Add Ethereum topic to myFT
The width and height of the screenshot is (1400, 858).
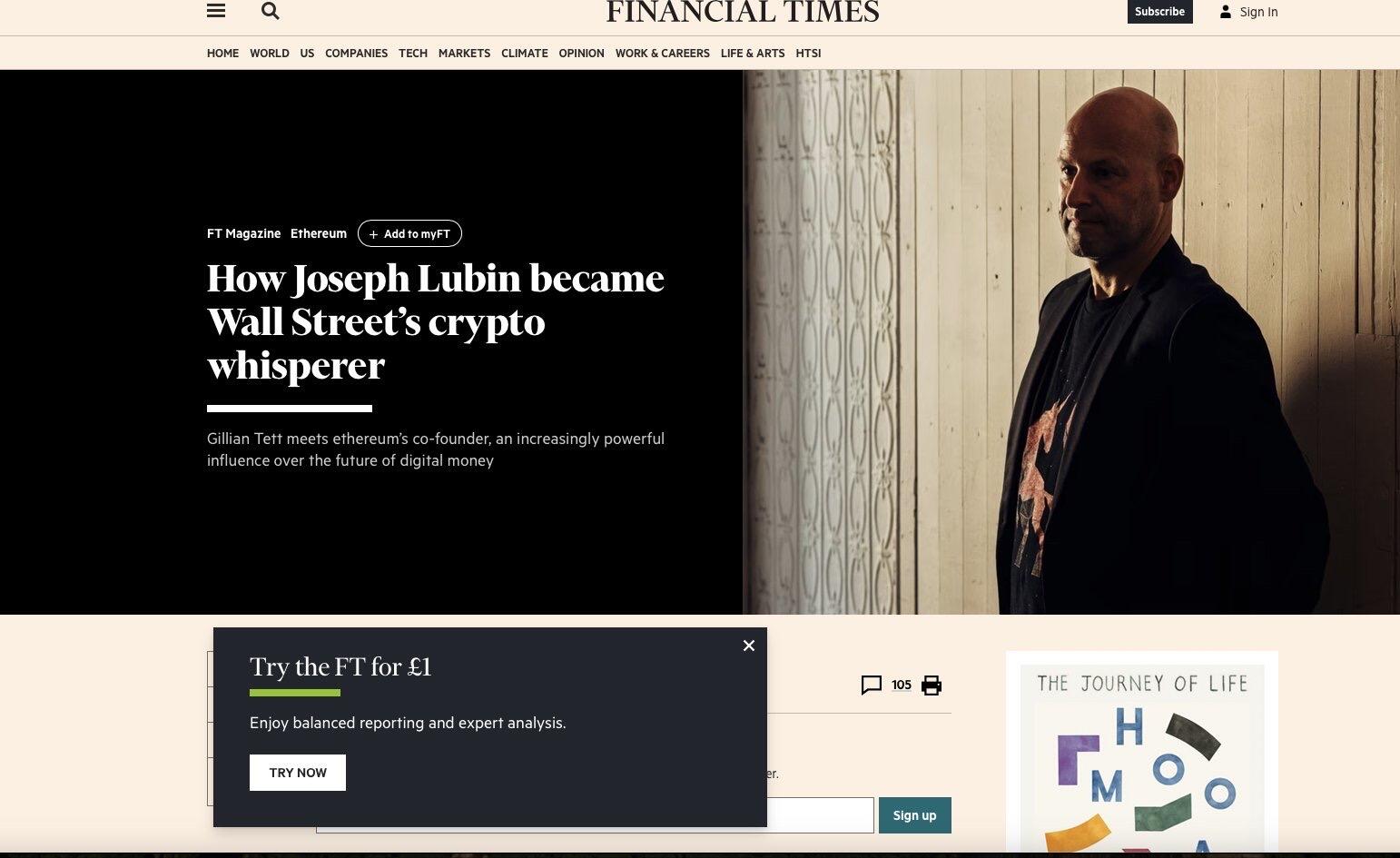pos(409,233)
